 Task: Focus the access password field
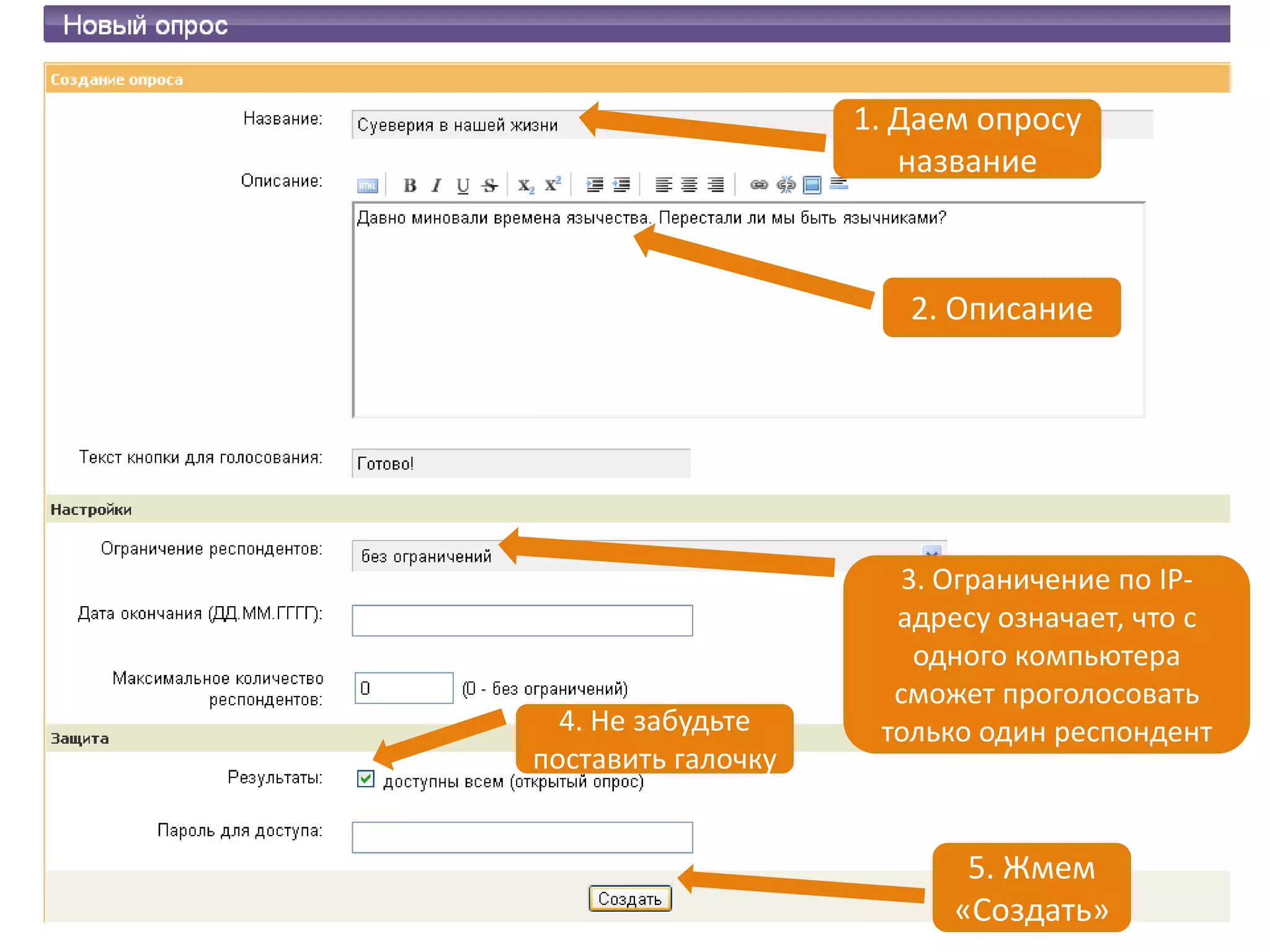(522, 837)
